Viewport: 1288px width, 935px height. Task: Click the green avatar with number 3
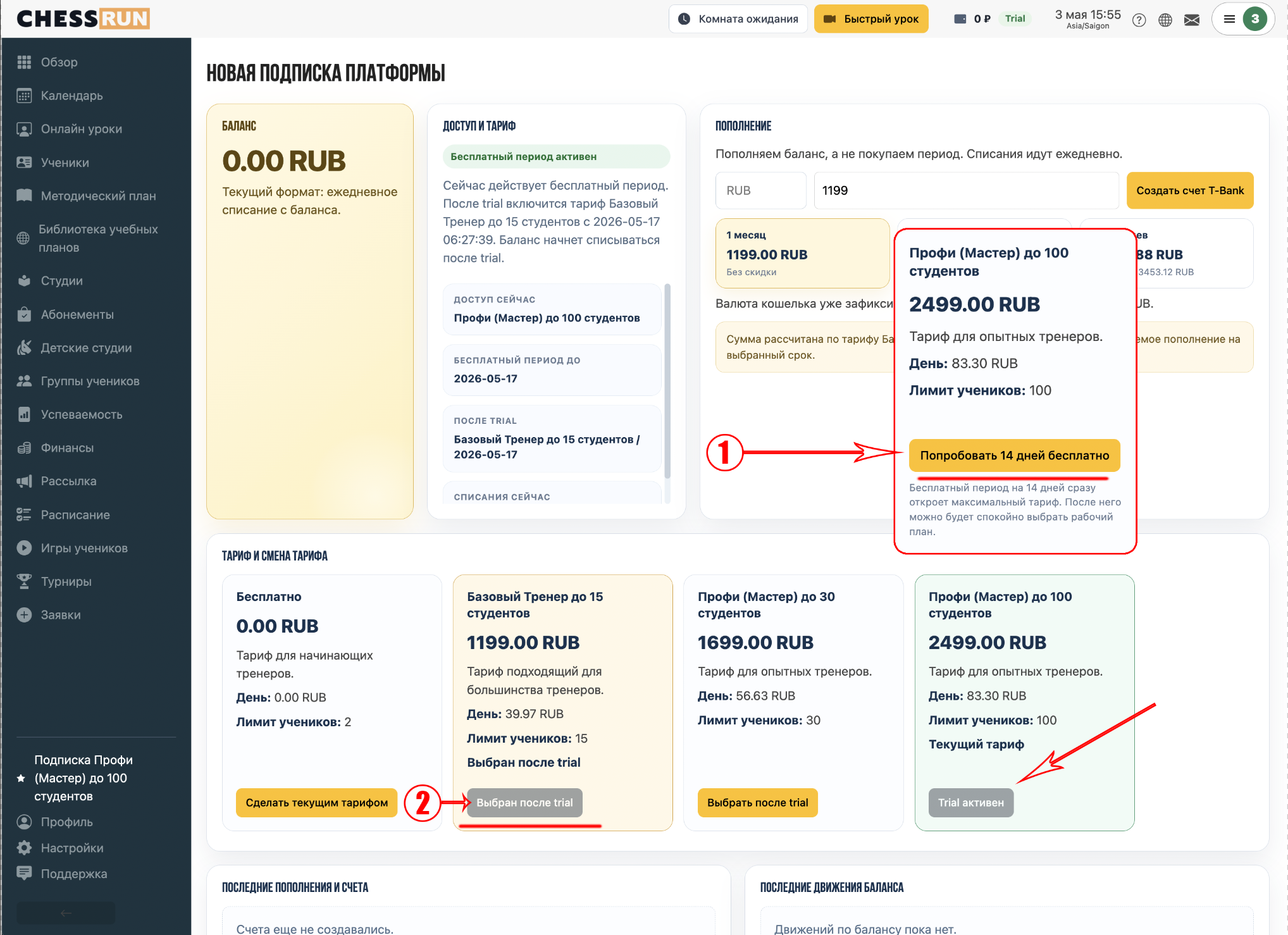(1255, 19)
